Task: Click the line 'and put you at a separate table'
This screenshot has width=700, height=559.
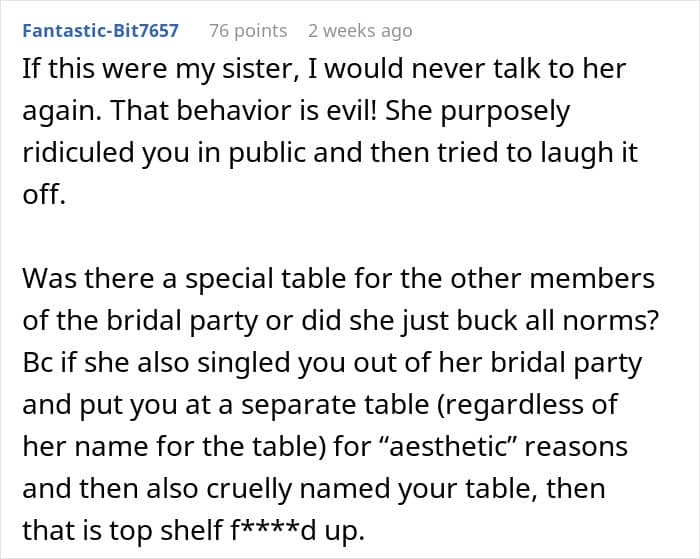Action: (320, 405)
